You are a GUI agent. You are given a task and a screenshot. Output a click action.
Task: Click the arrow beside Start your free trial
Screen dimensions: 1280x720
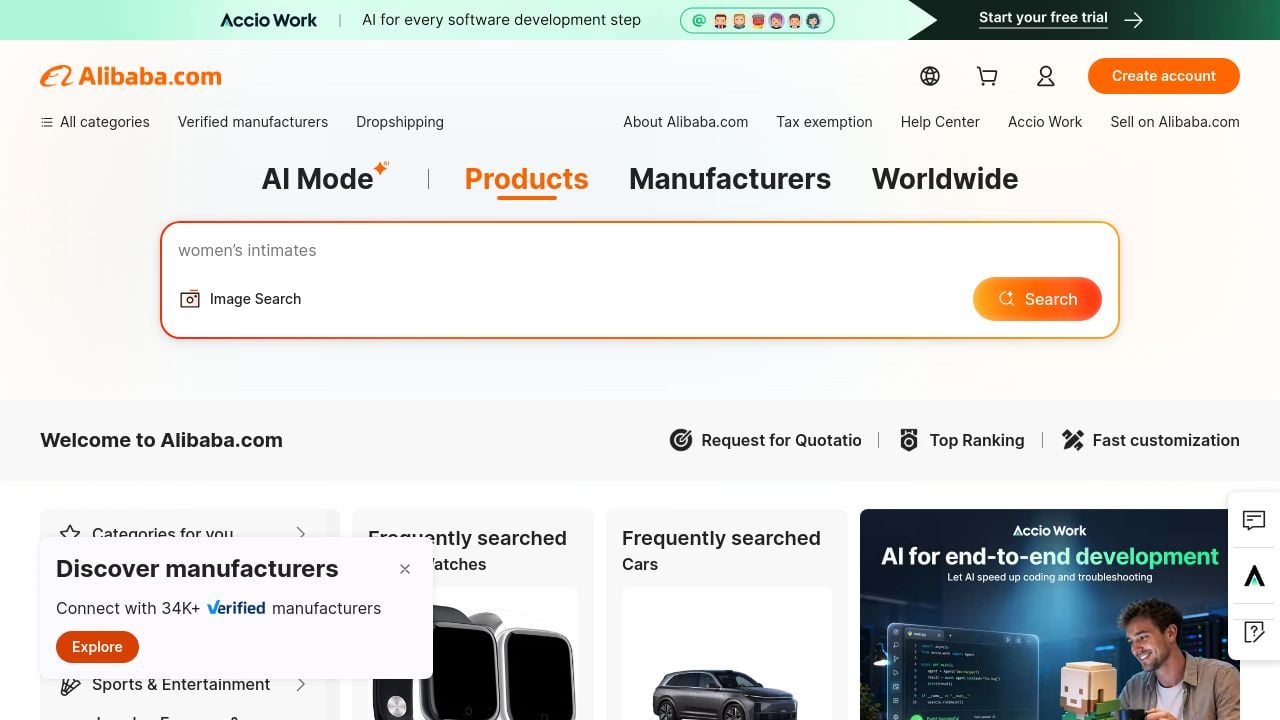pos(1133,20)
